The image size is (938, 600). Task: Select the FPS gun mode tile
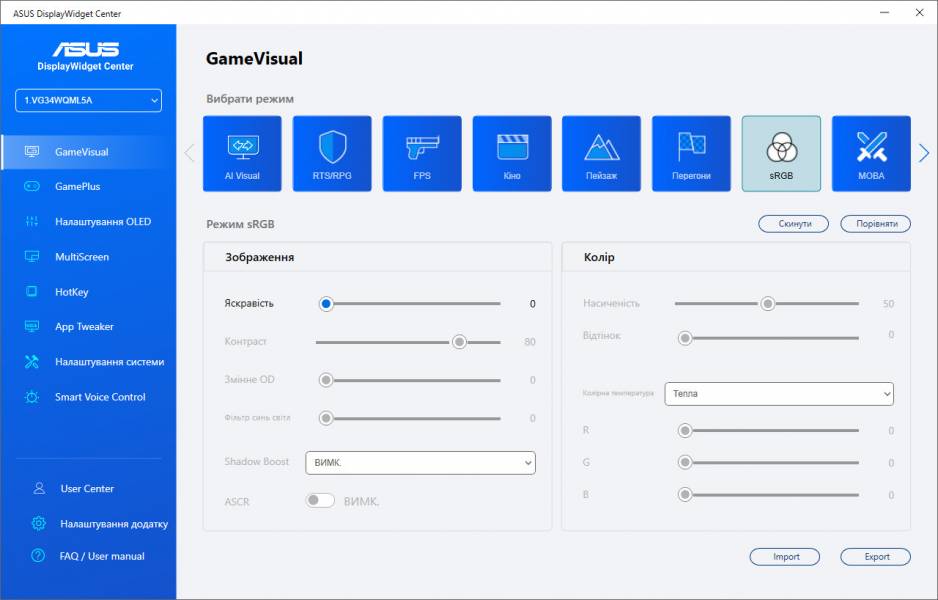[422, 154]
